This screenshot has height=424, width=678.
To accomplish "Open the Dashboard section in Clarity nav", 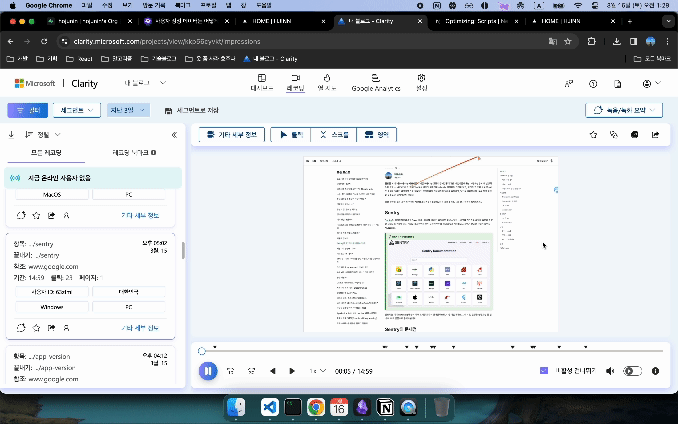I will 262,83.
